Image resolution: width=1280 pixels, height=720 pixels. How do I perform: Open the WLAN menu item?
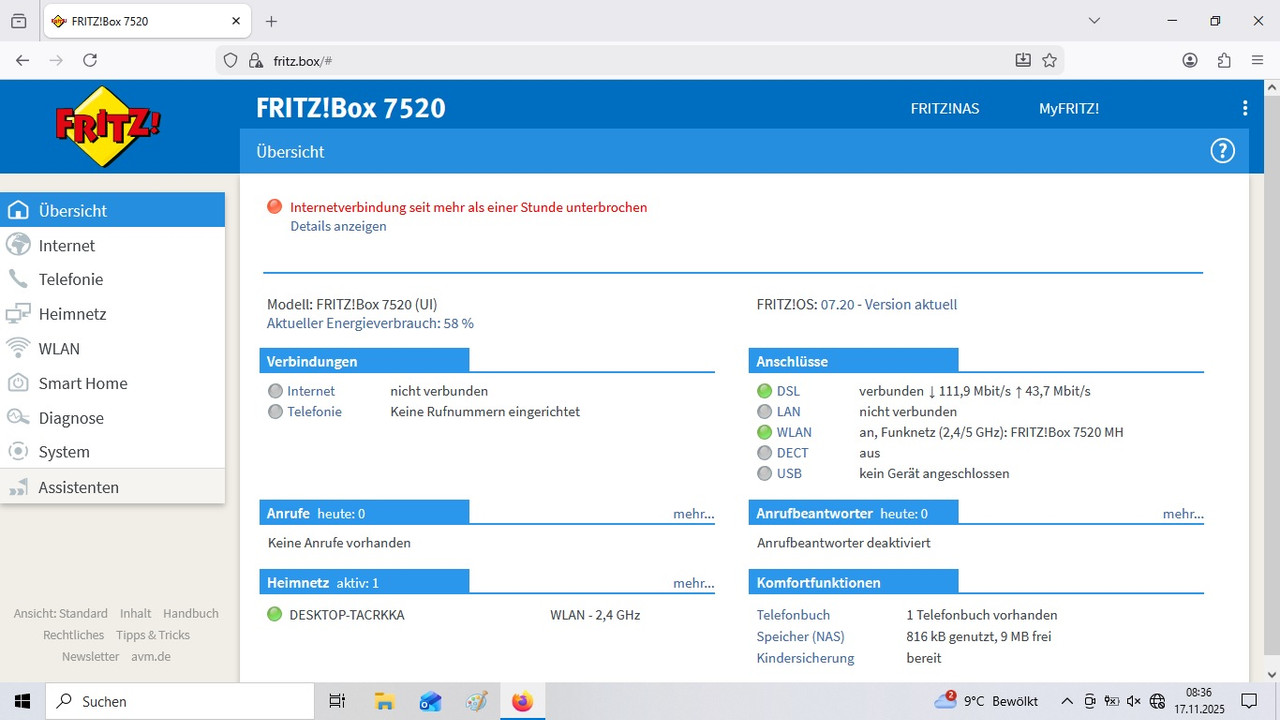[x=112, y=348]
